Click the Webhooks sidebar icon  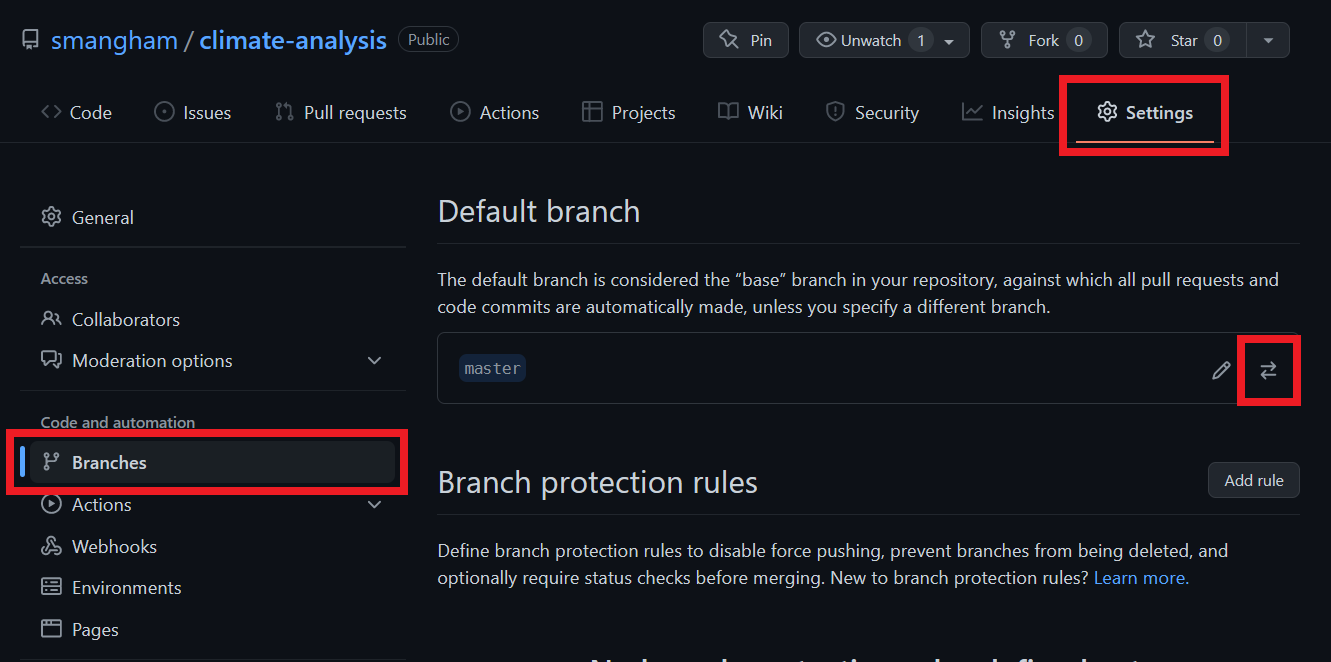click(x=51, y=546)
